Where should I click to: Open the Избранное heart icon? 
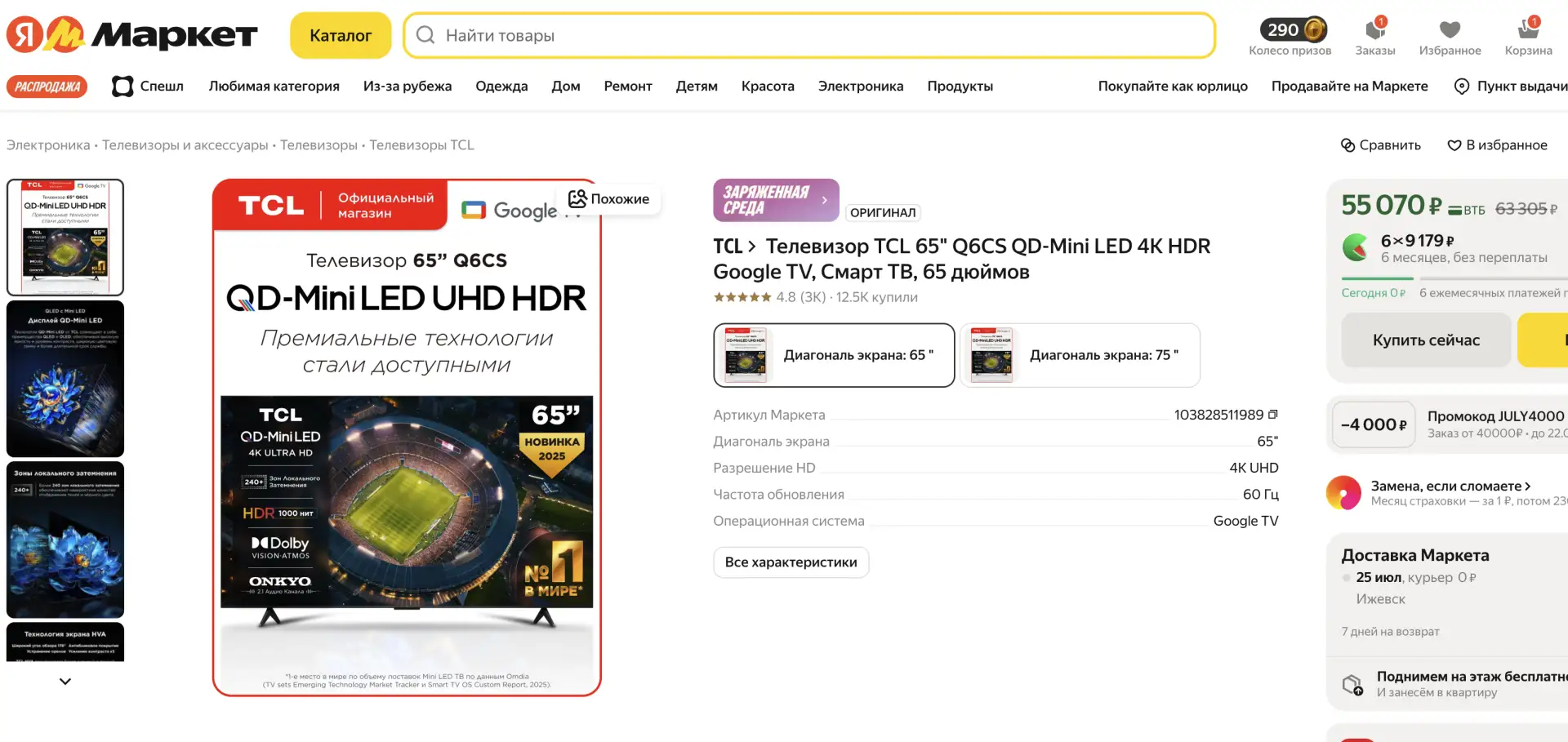[x=1450, y=29]
